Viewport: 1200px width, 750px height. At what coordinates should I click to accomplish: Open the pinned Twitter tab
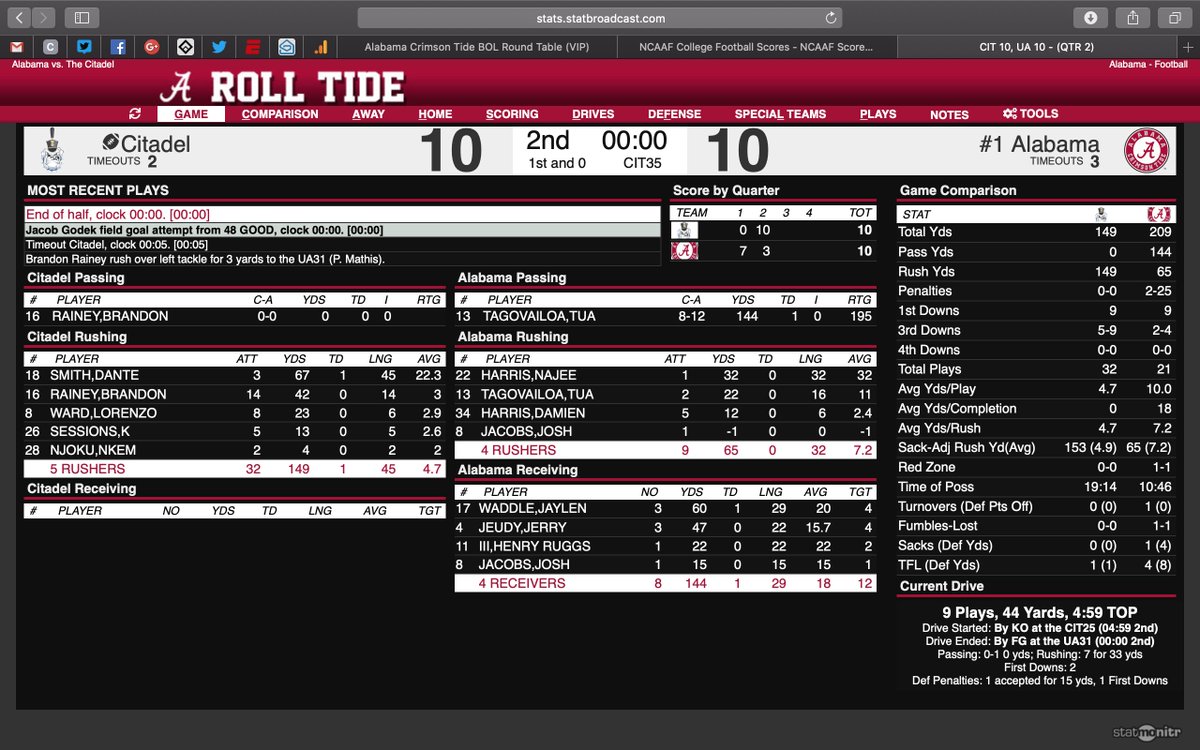tap(219, 46)
